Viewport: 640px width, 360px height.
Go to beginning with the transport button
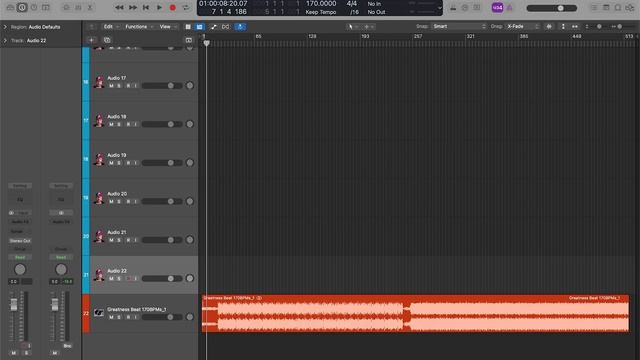[x=146, y=7]
